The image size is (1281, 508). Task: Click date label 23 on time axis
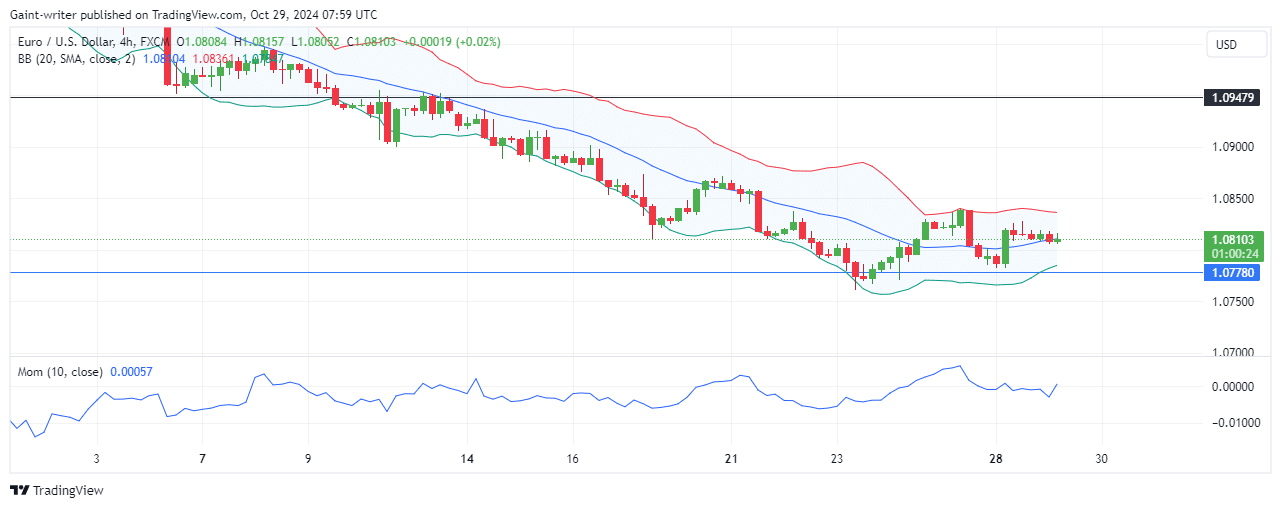coord(836,459)
